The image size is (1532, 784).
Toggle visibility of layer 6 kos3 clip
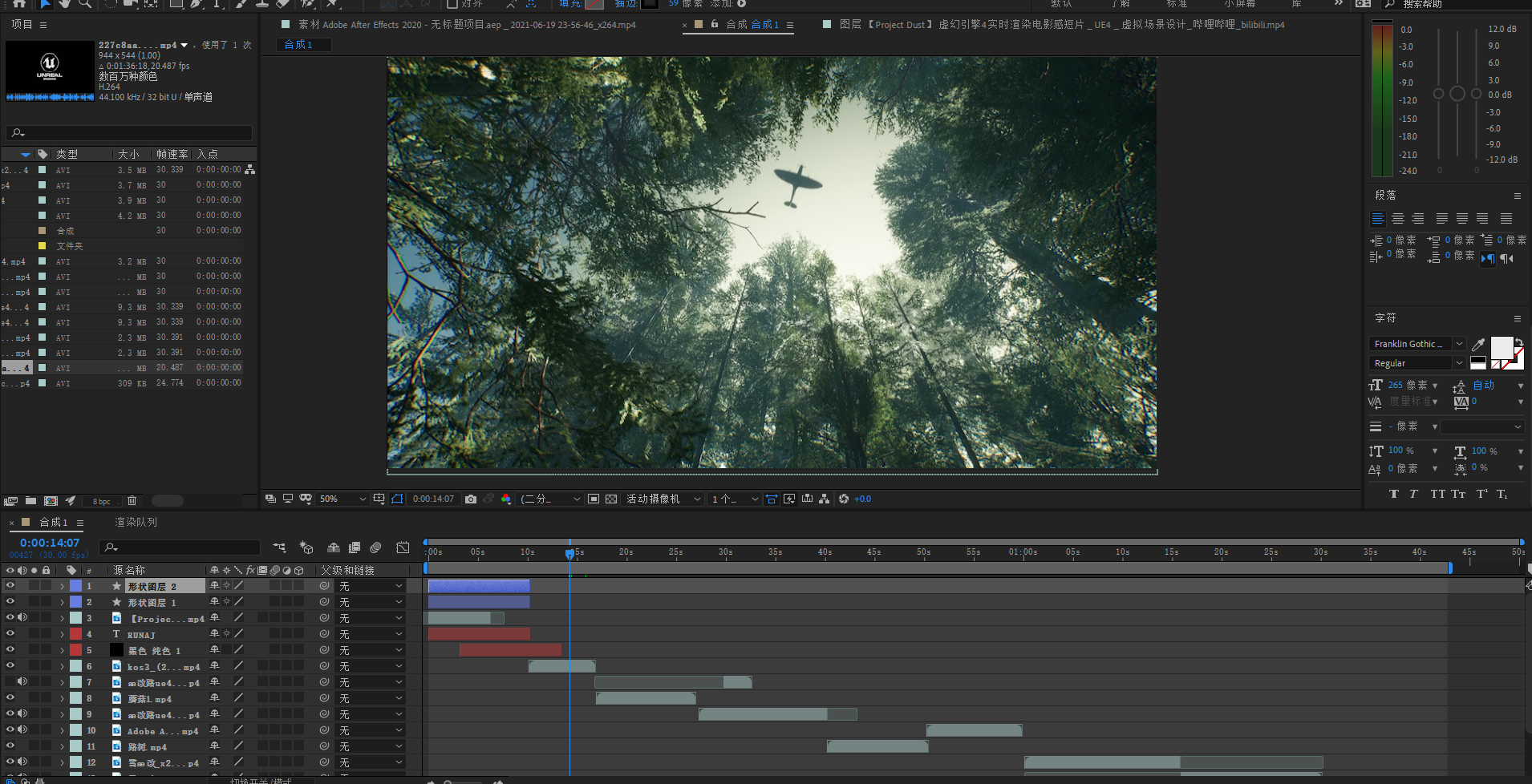[10, 665]
